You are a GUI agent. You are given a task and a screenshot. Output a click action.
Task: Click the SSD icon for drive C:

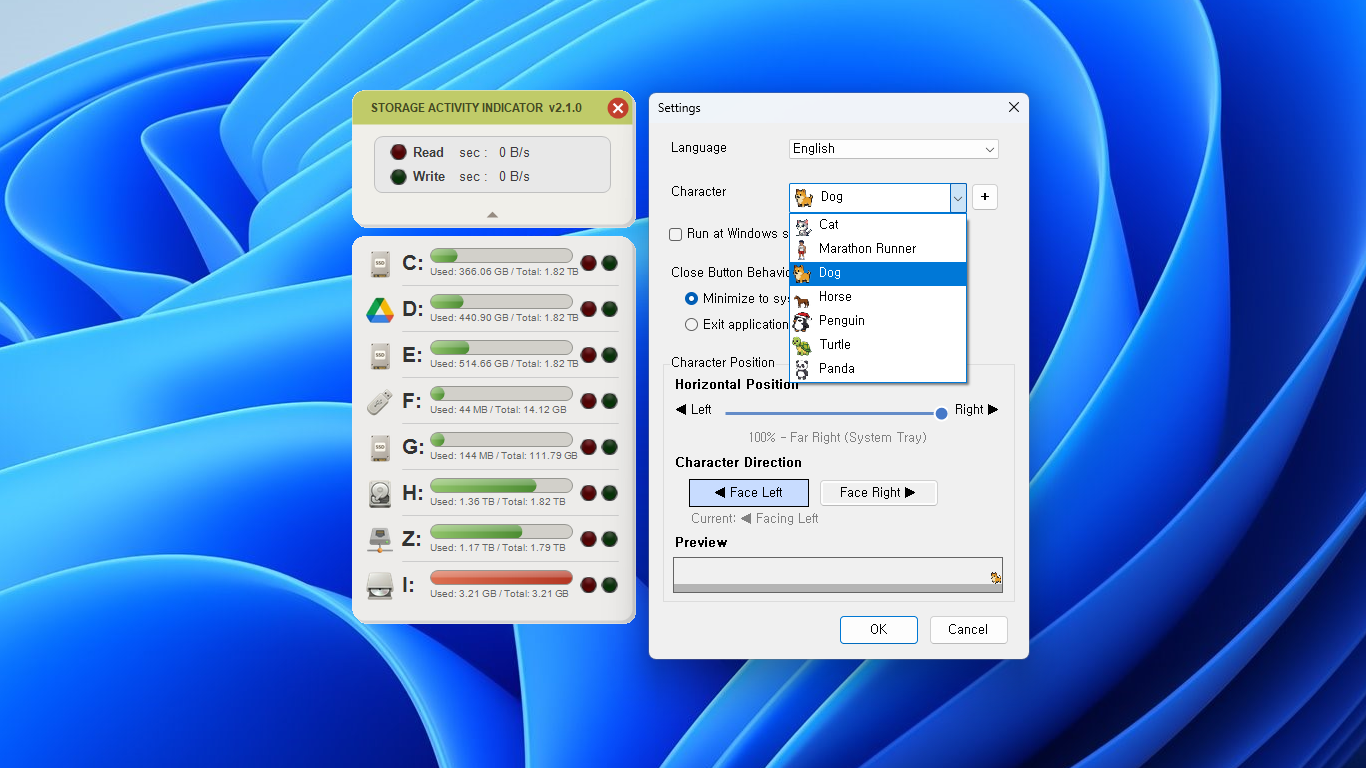380,264
